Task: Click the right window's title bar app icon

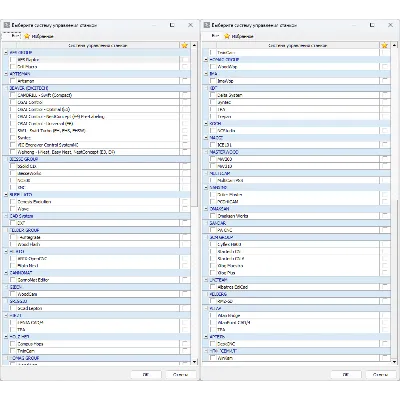Action: tap(207, 25)
